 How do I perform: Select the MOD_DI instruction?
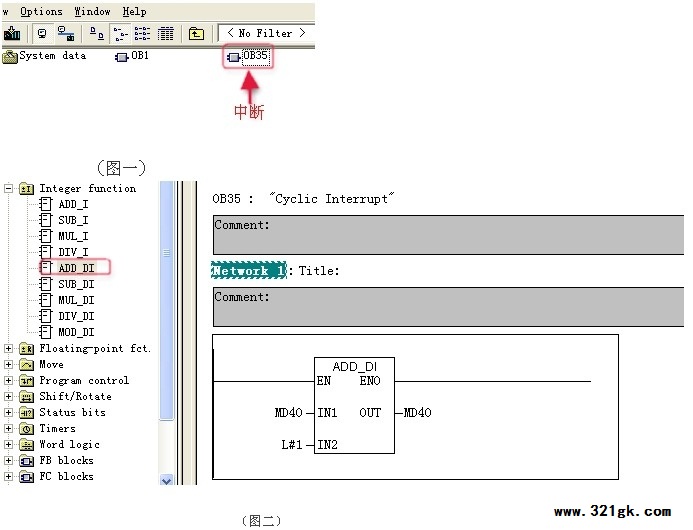pyautogui.click(x=68, y=332)
